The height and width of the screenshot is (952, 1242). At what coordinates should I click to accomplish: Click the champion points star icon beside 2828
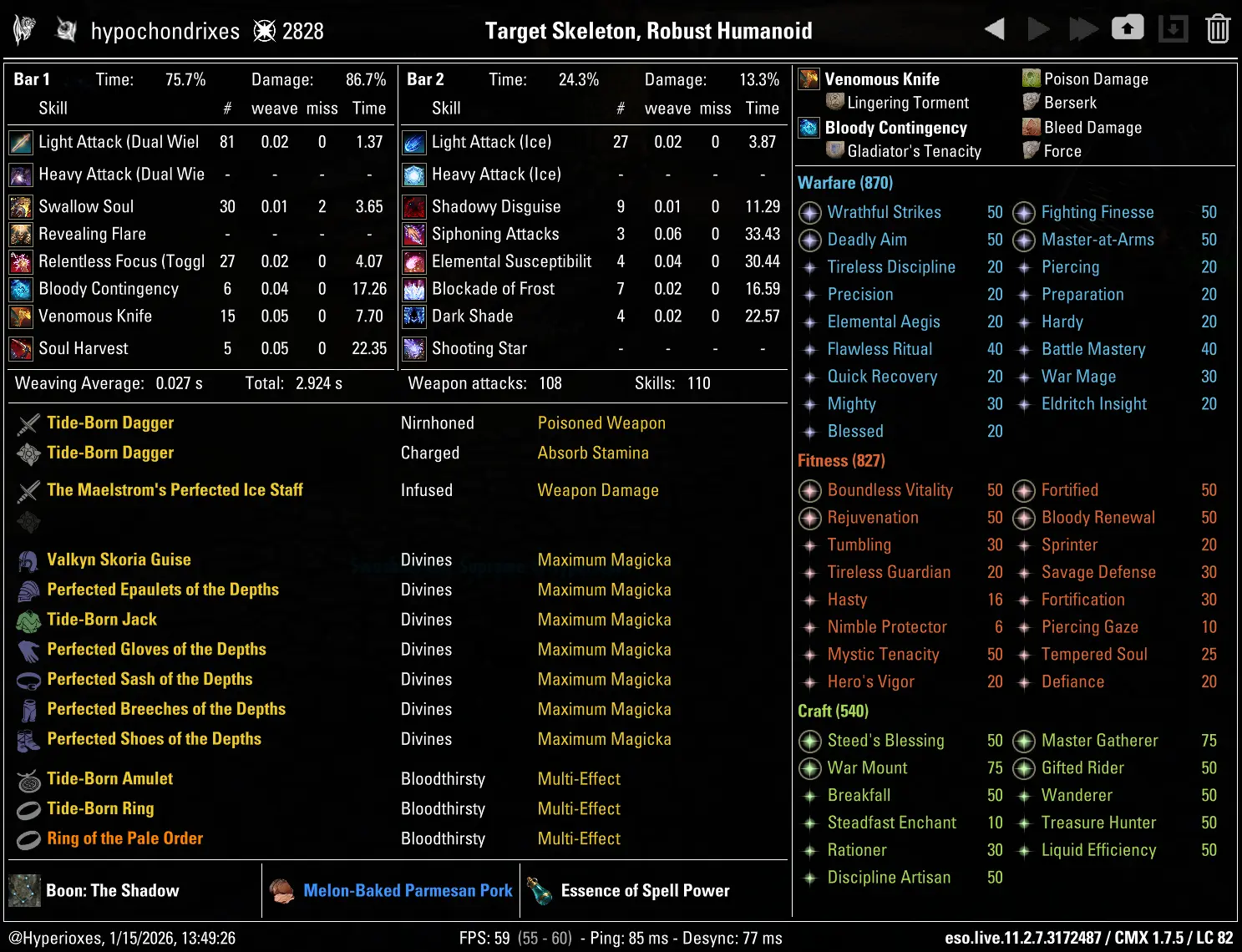pyautogui.click(x=265, y=32)
